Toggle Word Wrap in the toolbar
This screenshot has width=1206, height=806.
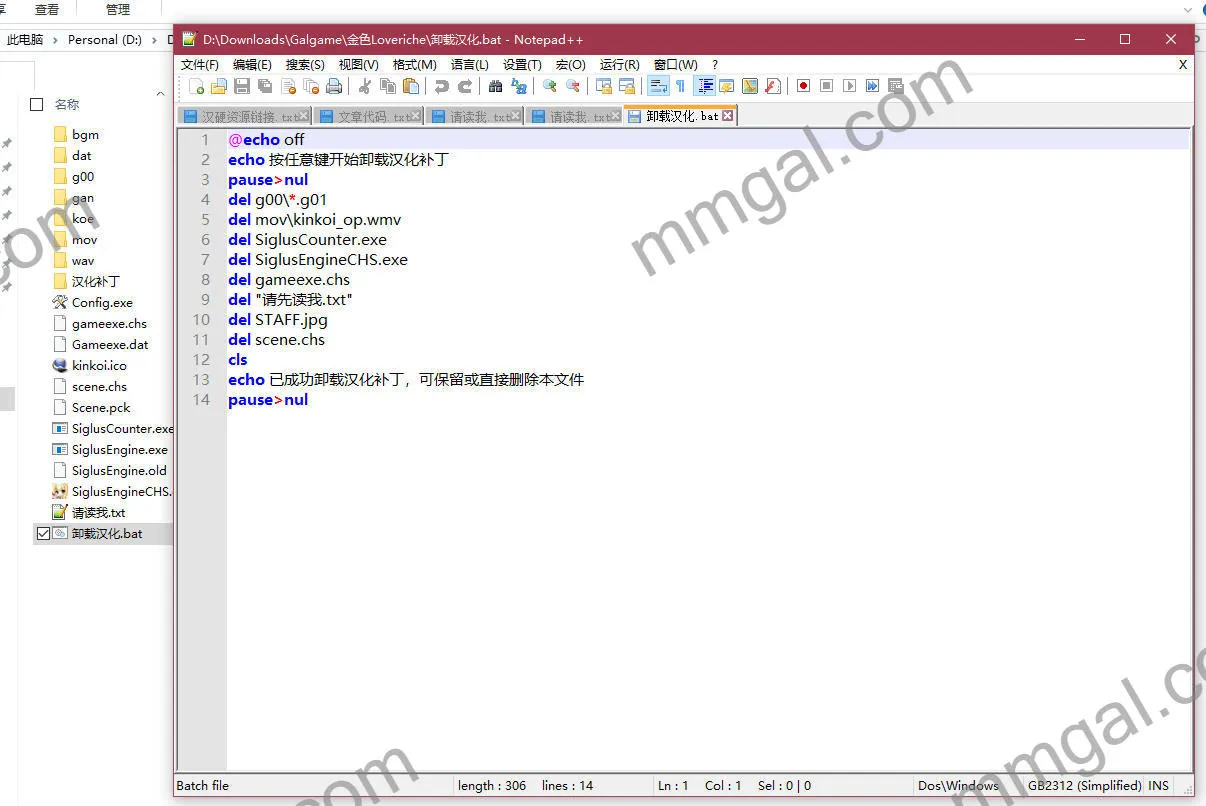[658, 86]
